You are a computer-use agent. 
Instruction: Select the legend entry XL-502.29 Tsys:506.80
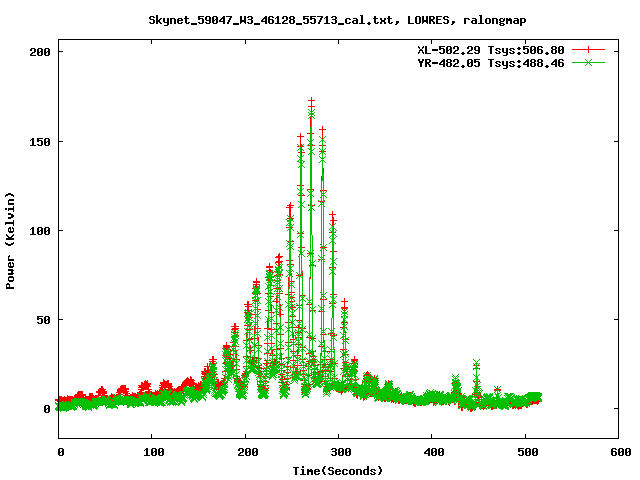(x=491, y=50)
